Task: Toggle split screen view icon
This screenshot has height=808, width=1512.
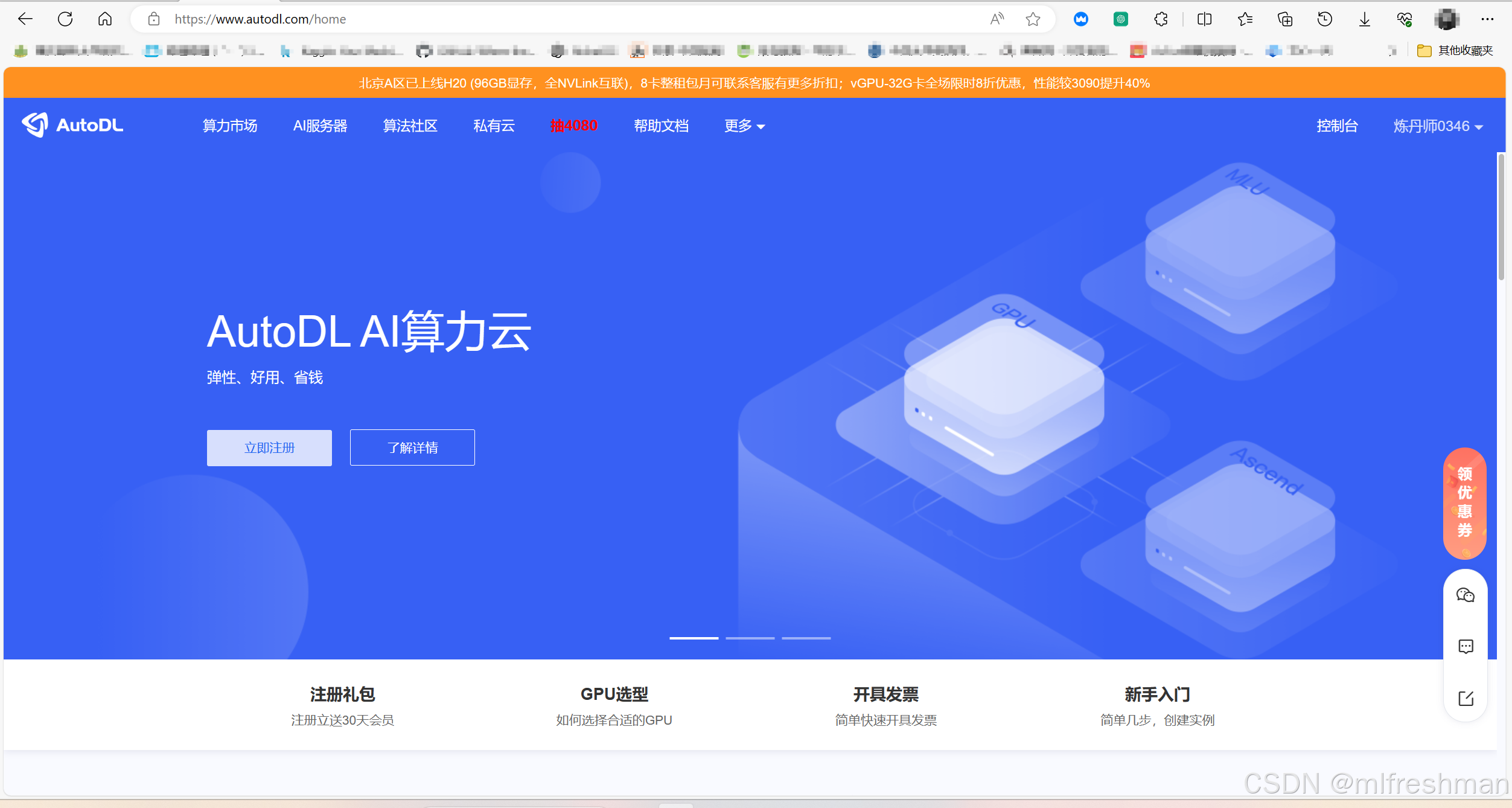Action: (1204, 19)
